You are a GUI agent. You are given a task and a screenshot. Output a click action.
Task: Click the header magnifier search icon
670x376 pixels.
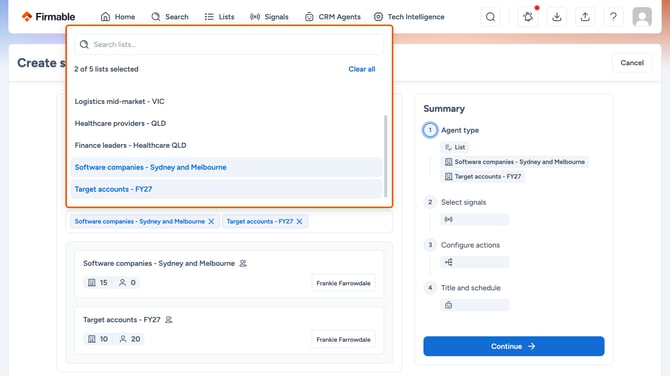tap(491, 17)
